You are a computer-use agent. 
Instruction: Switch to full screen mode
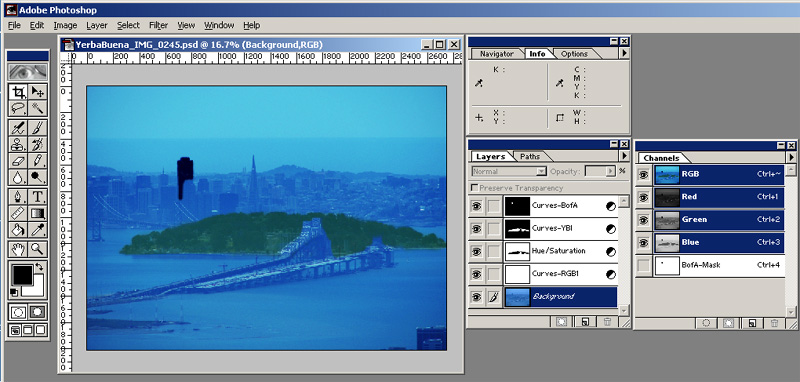point(41,330)
